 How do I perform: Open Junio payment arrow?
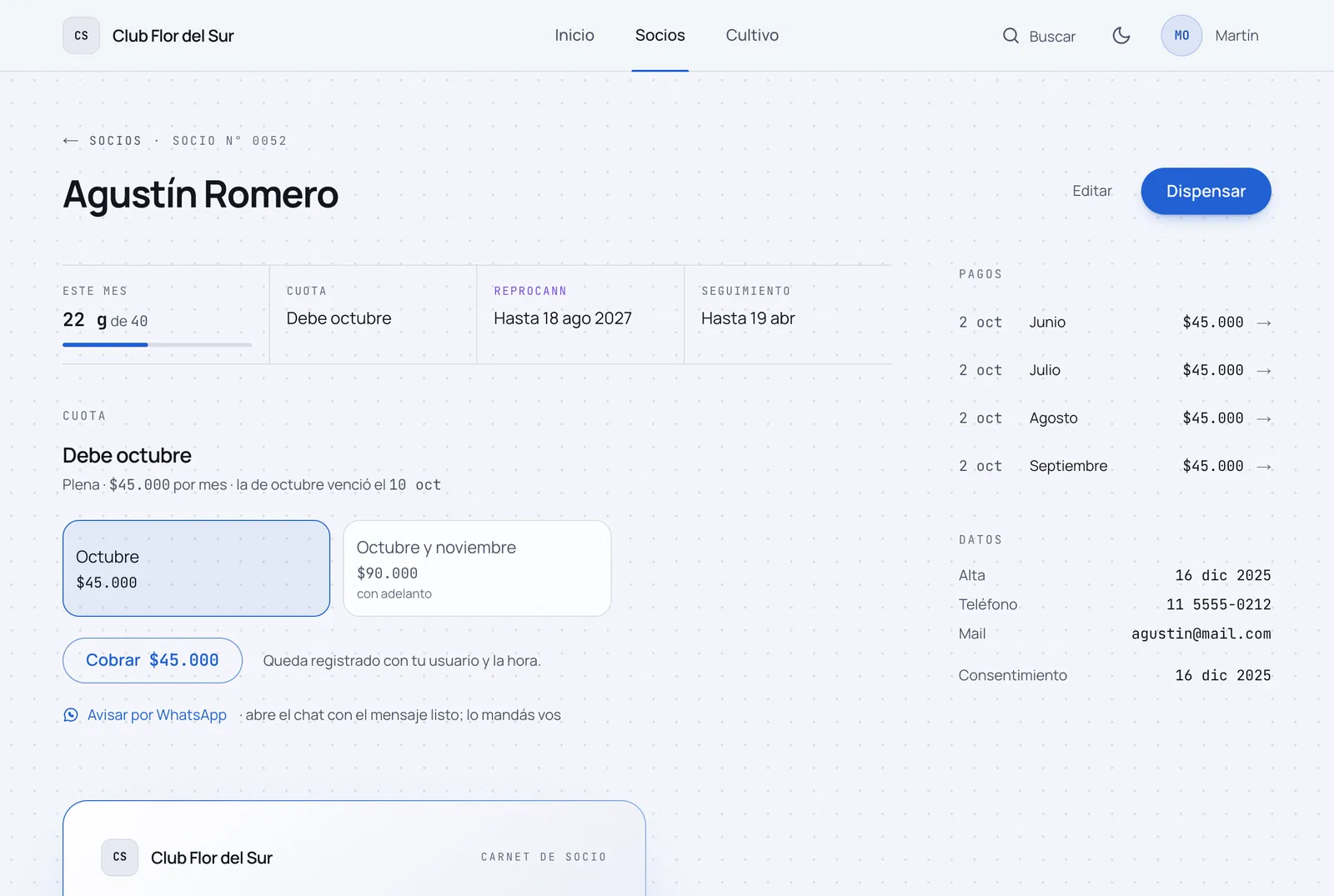pyautogui.click(x=1264, y=323)
